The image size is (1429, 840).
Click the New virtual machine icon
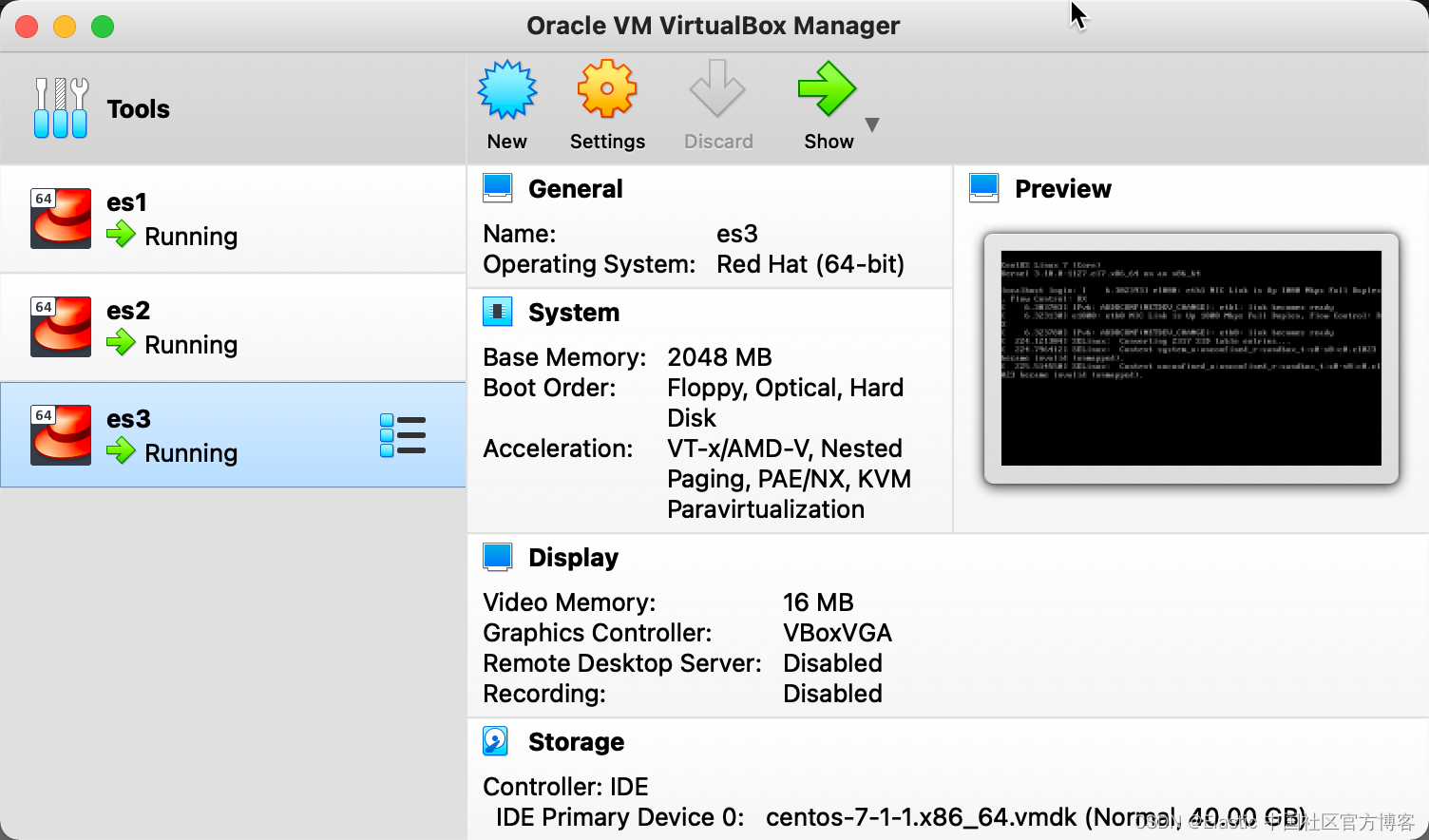[x=507, y=90]
